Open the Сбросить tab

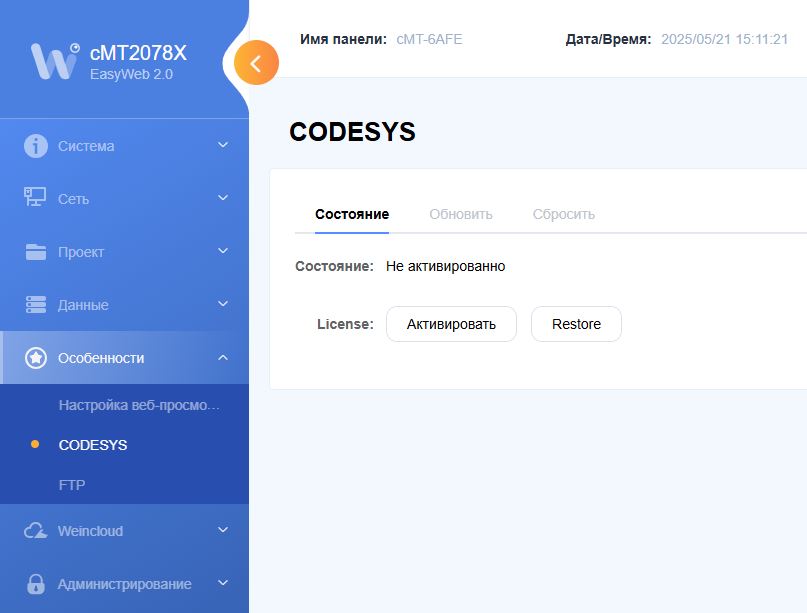pos(564,214)
